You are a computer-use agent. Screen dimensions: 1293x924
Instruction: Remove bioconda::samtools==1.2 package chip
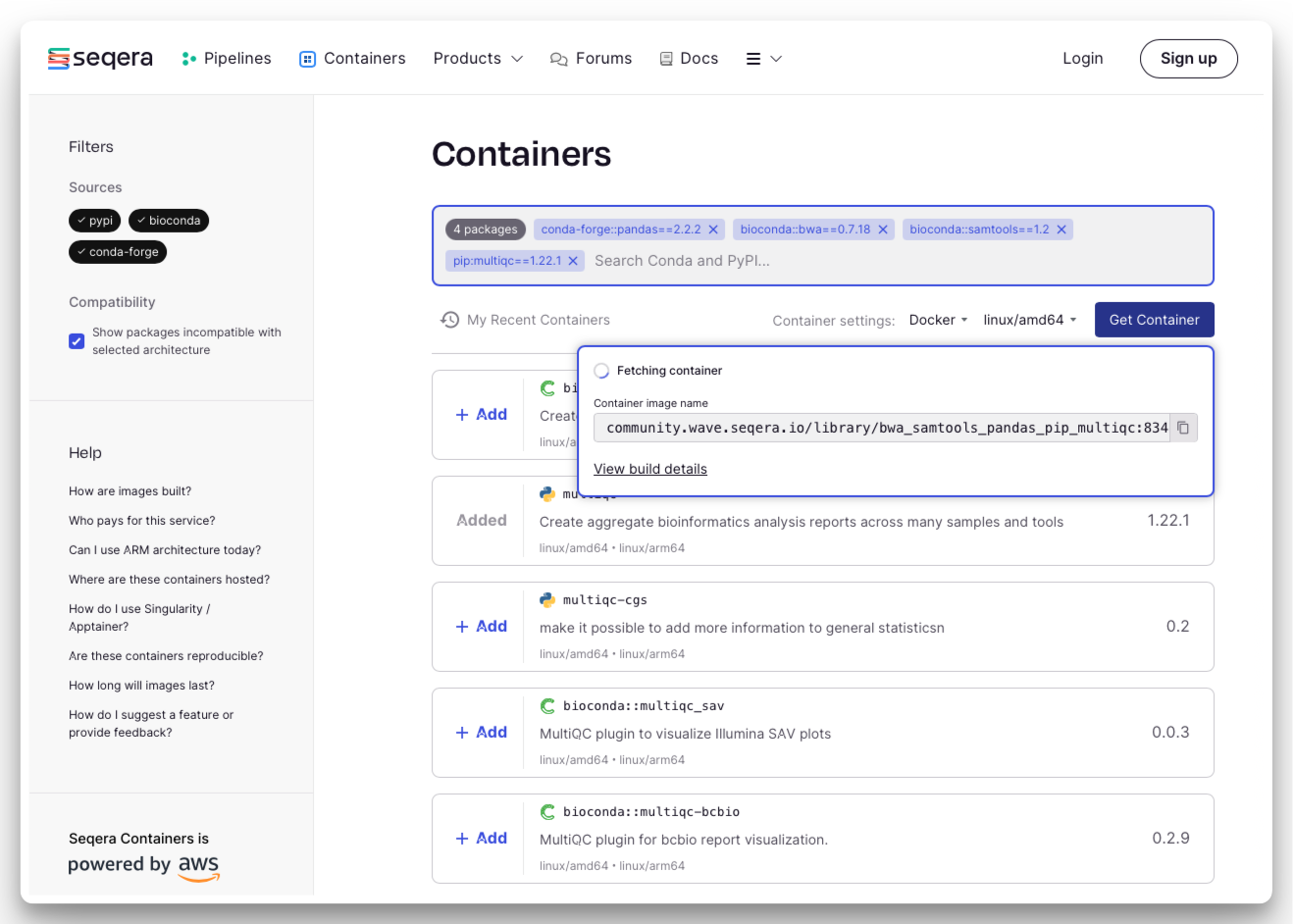pyautogui.click(x=1061, y=230)
